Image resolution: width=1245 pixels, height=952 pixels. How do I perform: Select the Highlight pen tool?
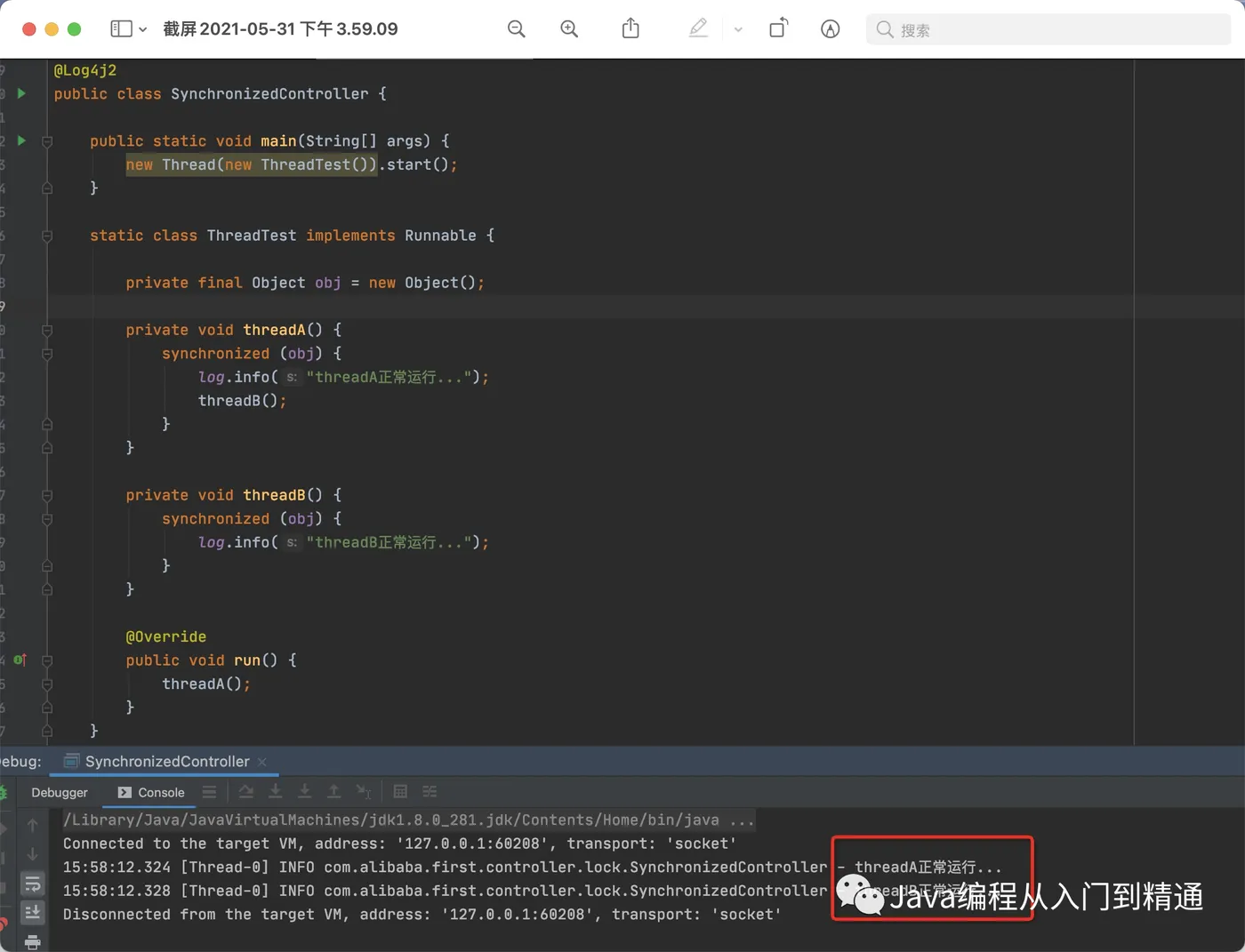tap(698, 28)
